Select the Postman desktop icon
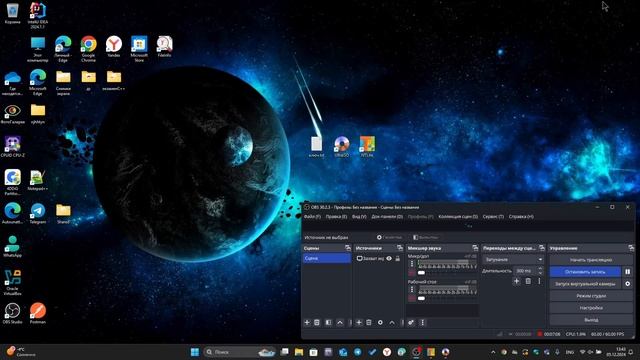This screenshot has width=640, height=360. [x=38, y=313]
